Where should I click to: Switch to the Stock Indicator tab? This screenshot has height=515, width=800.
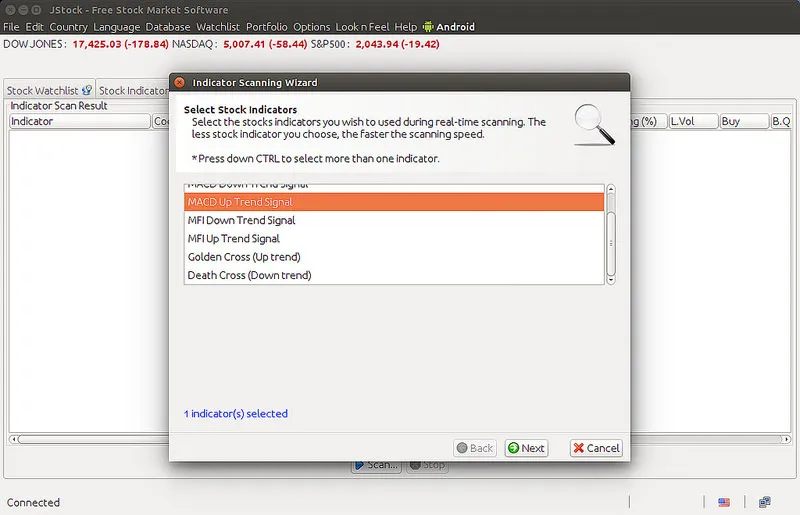pyautogui.click(x=133, y=90)
